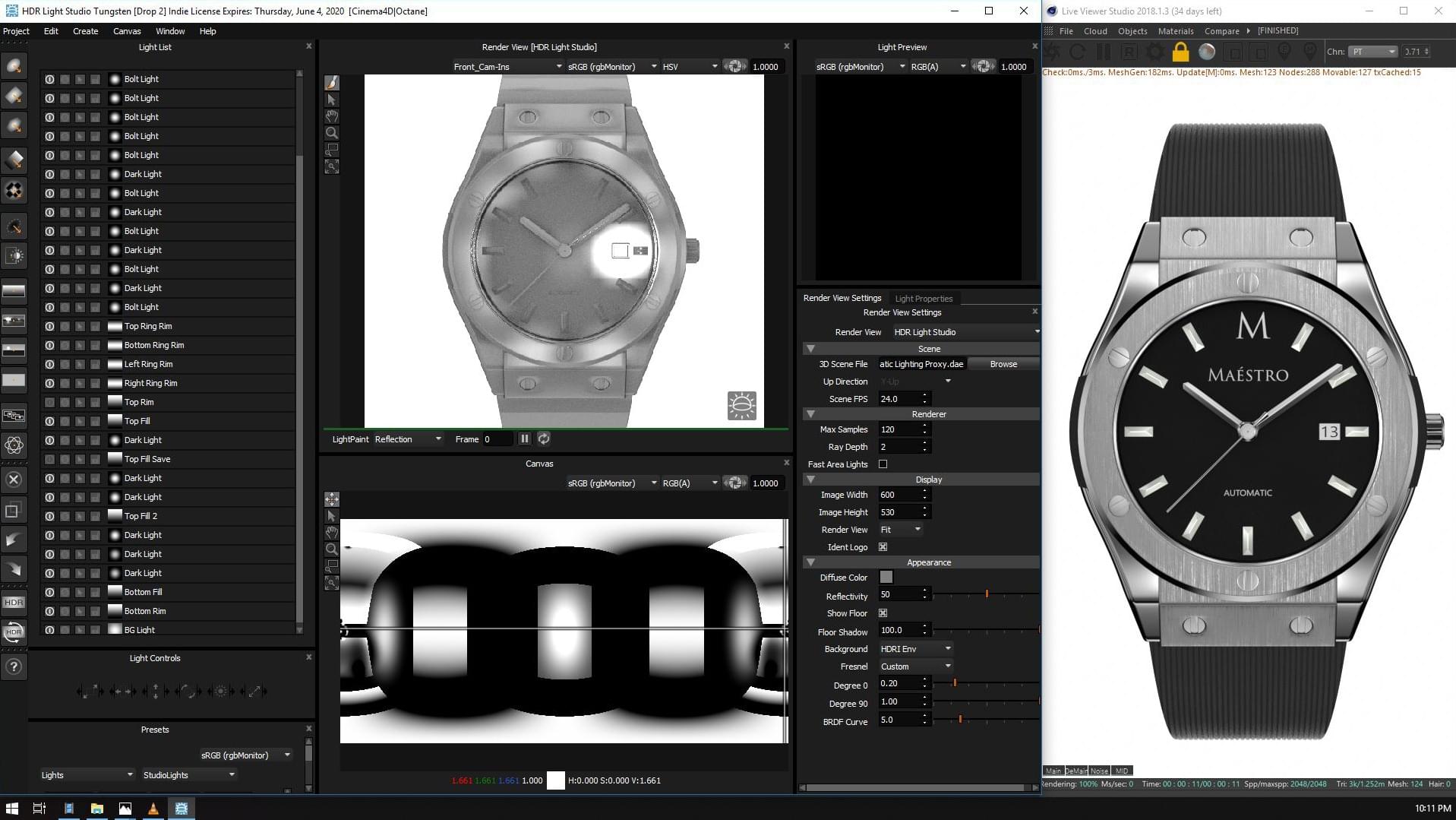This screenshot has width=1456, height=820.
Task: Click the Reflectivity slider track
Action: [x=986, y=594]
